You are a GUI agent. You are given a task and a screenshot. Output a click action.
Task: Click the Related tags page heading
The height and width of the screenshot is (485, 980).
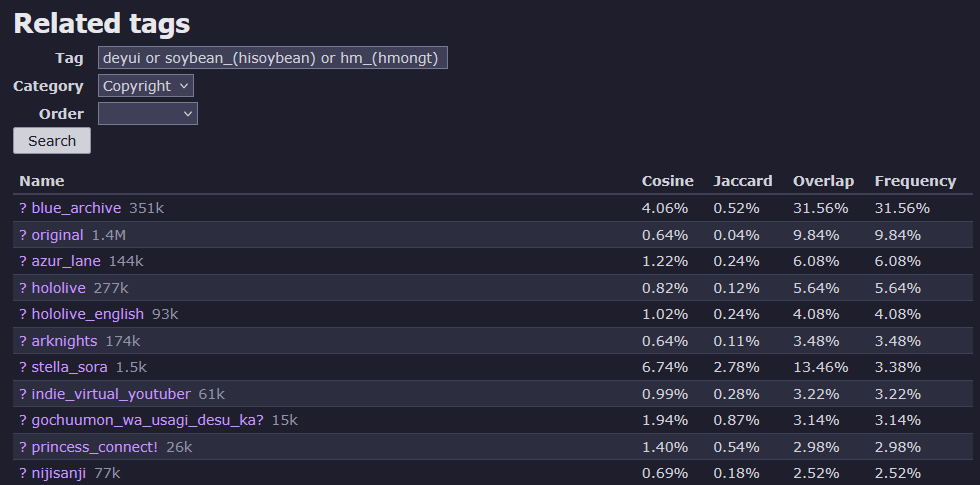click(x=101, y=24)
